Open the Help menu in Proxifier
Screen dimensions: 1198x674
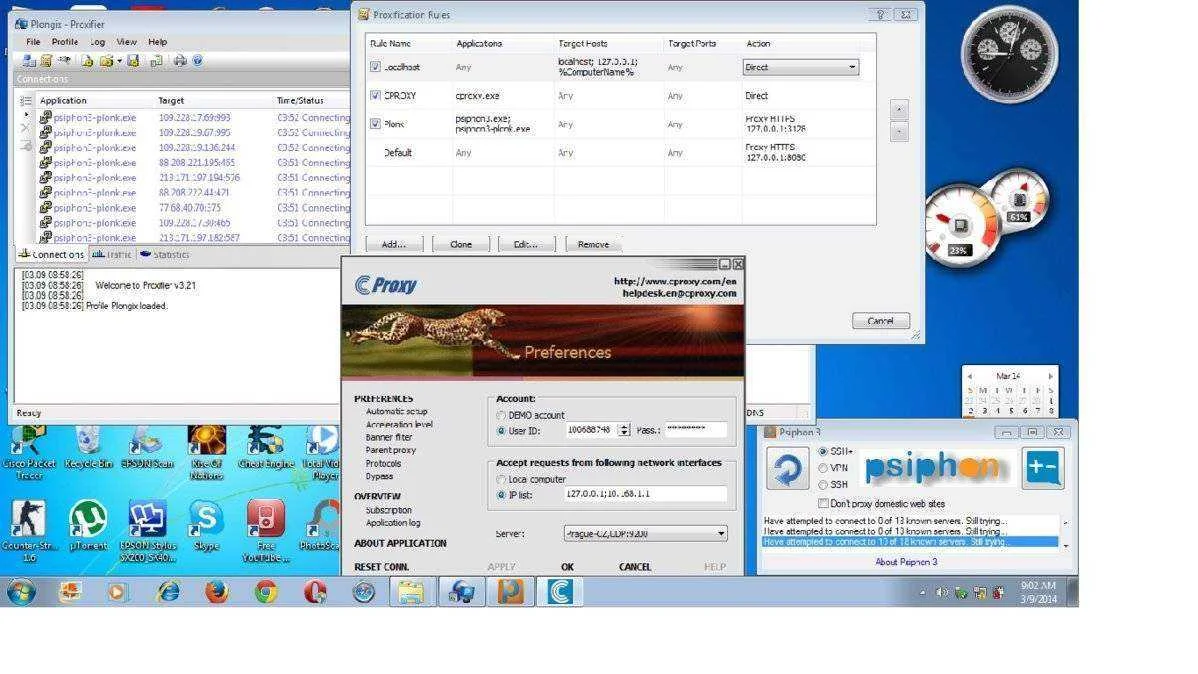pos(157,42)
